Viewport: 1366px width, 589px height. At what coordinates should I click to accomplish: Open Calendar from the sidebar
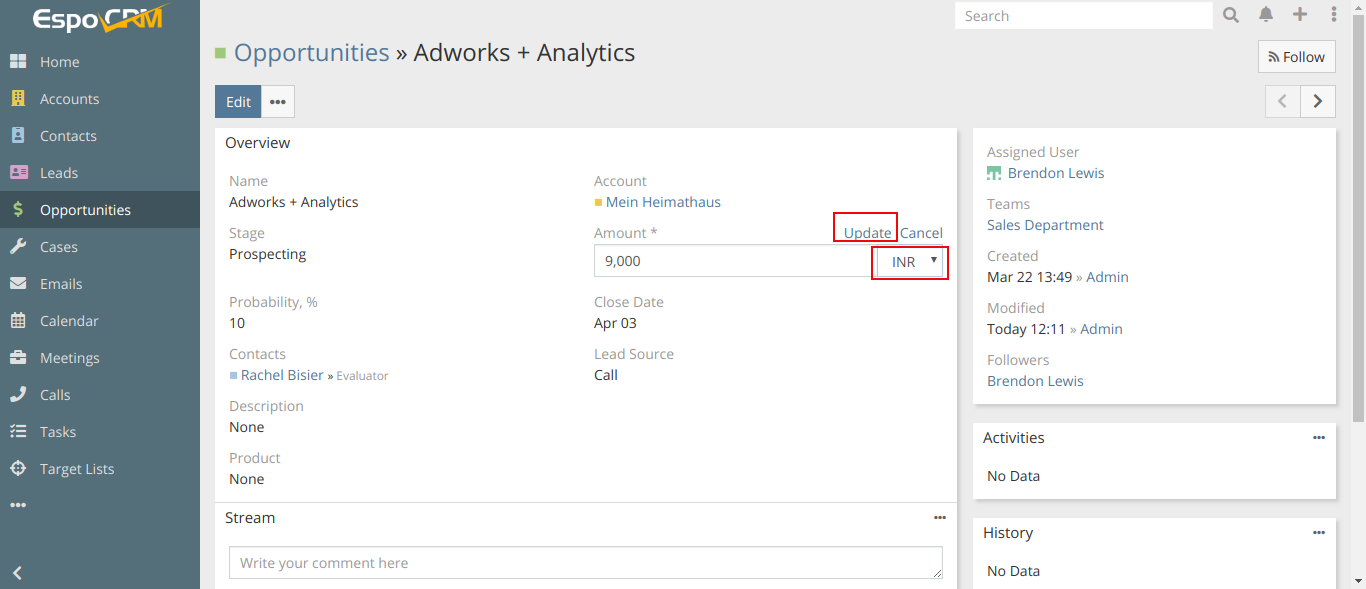(x=69, y=321)
